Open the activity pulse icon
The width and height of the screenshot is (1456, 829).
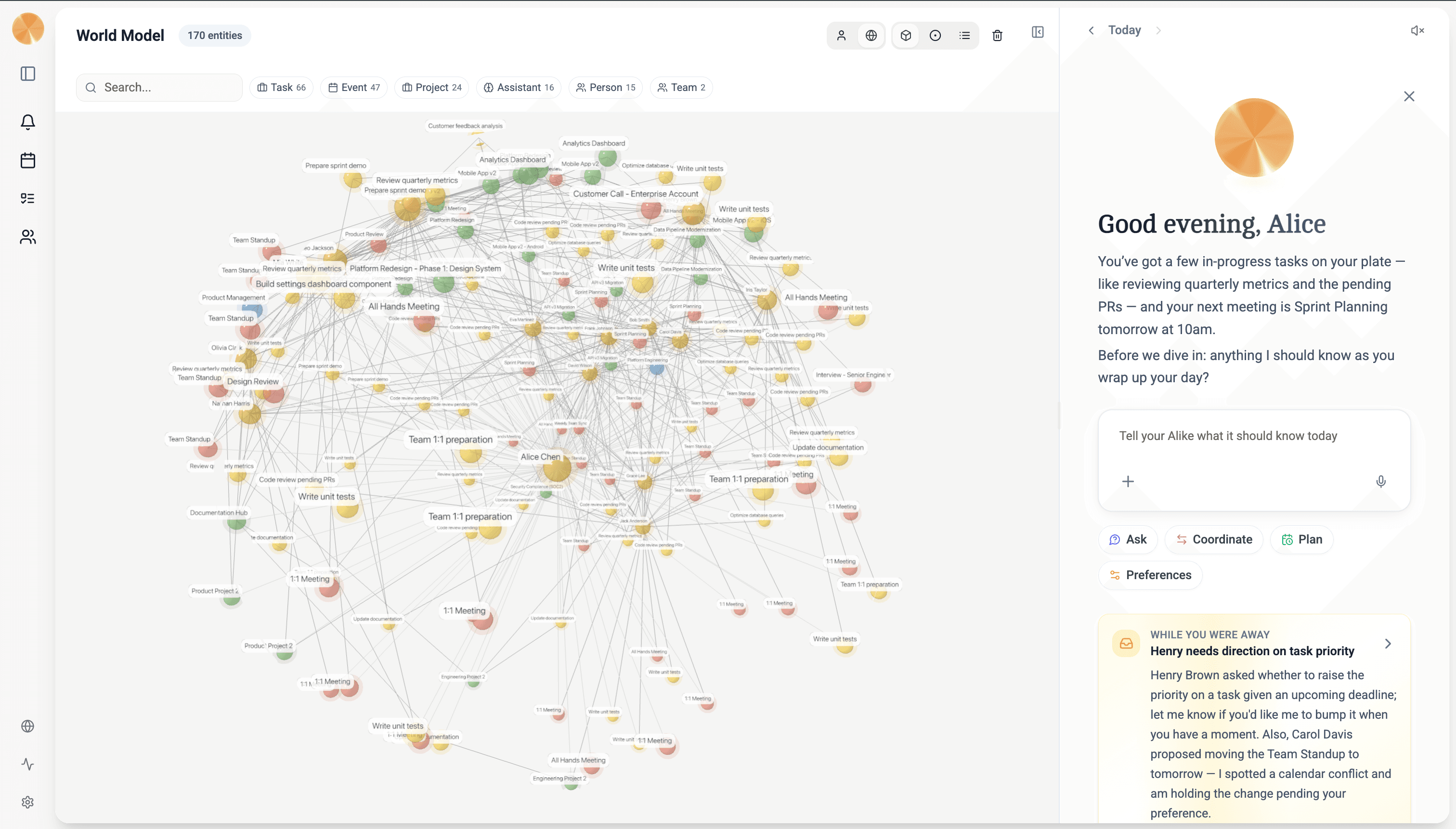pyautogui.click(x=27, y=764)
